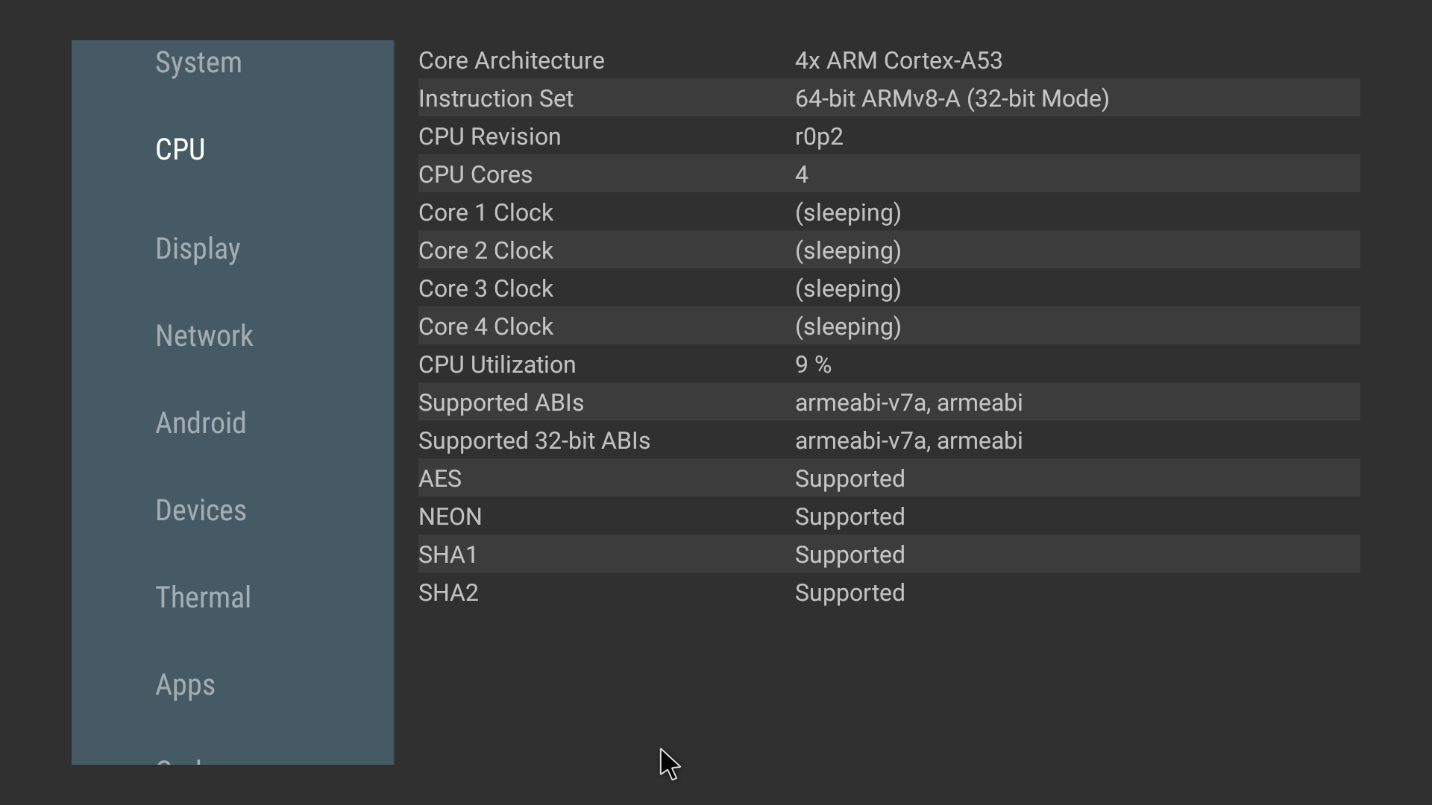Select the CPU sidebar item
Viewport: 1432px width, 805px height.
tap(180, 150)
